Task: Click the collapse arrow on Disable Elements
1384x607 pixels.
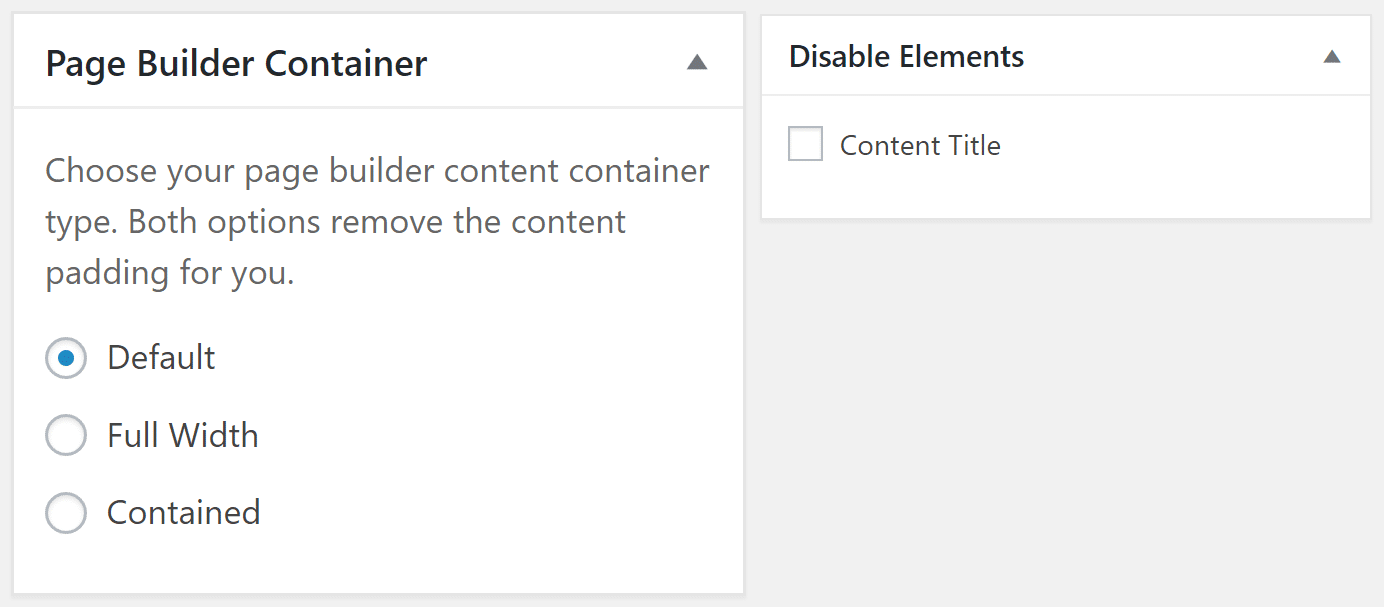Action: coord(1332,56)
